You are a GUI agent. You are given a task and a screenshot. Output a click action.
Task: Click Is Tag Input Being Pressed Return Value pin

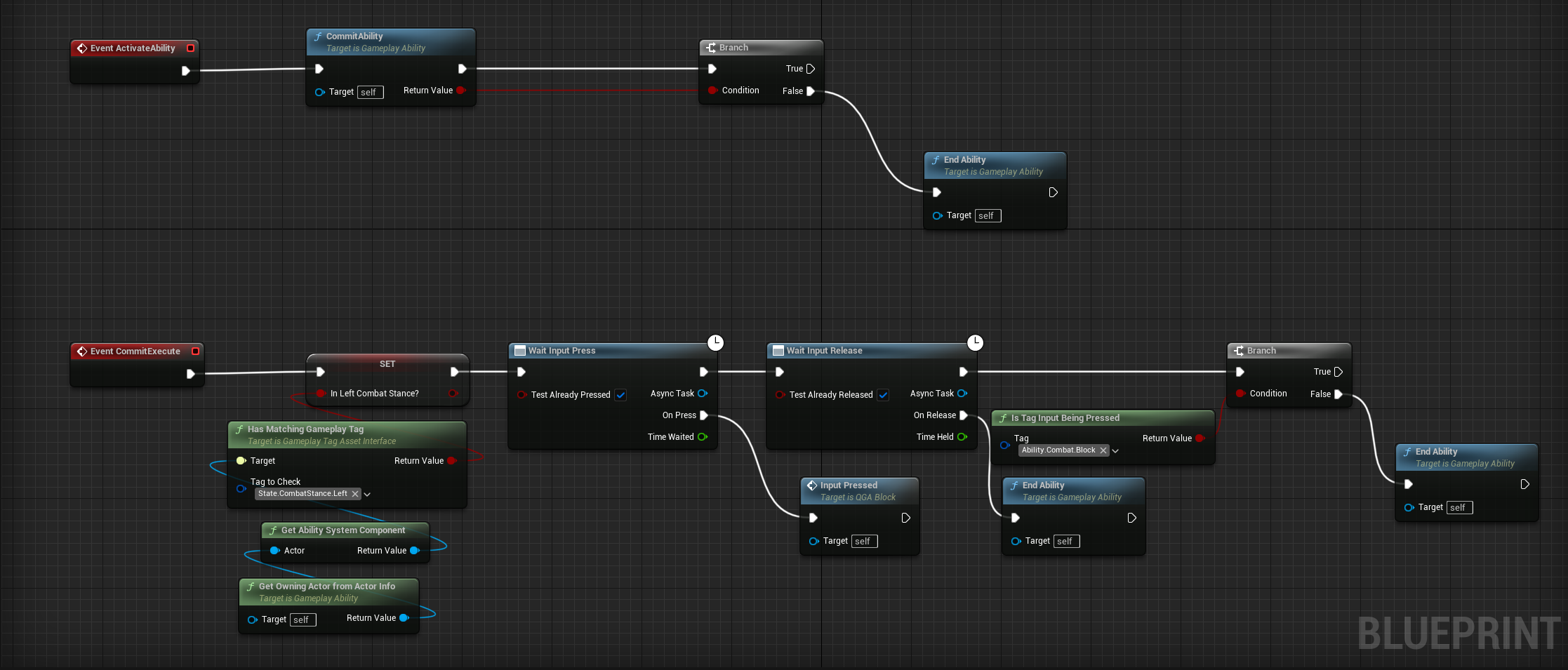coord(1200,438)
